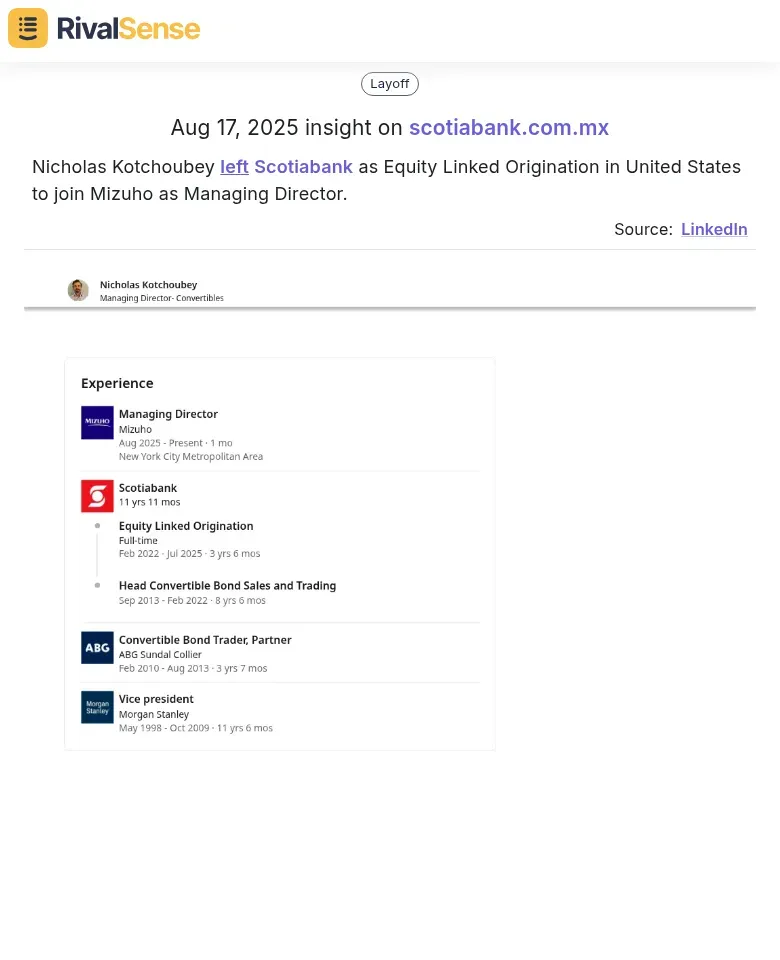Click the Layoff category tag

tap(390, 84)
